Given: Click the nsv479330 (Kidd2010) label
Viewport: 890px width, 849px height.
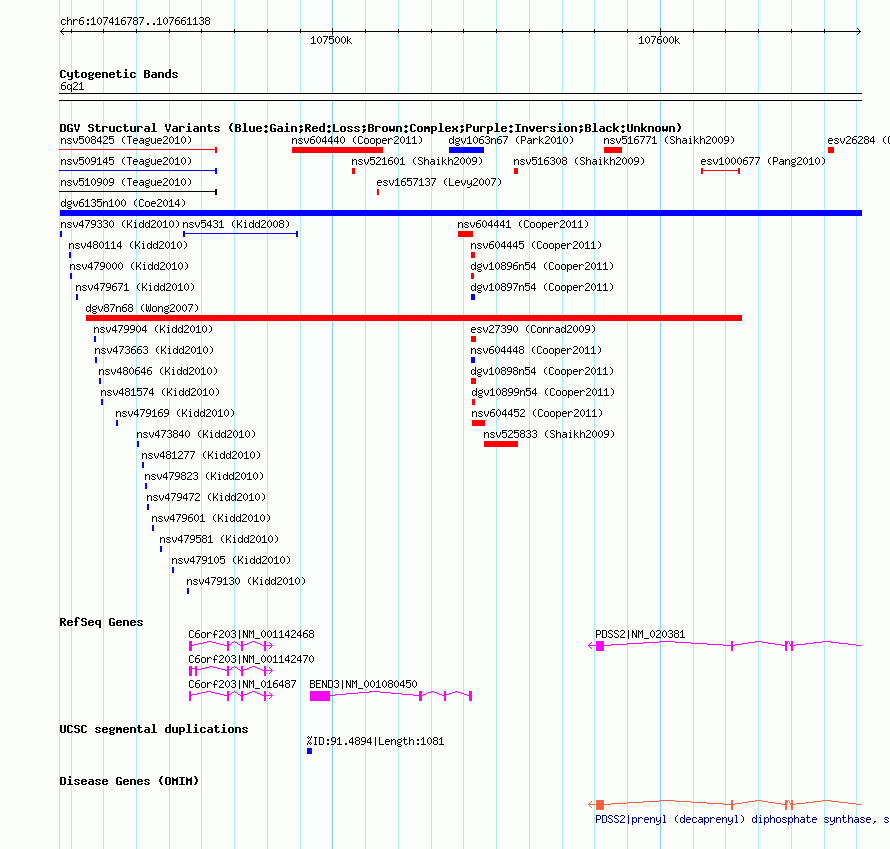Looking at the screenshot, I should (120, 224).
